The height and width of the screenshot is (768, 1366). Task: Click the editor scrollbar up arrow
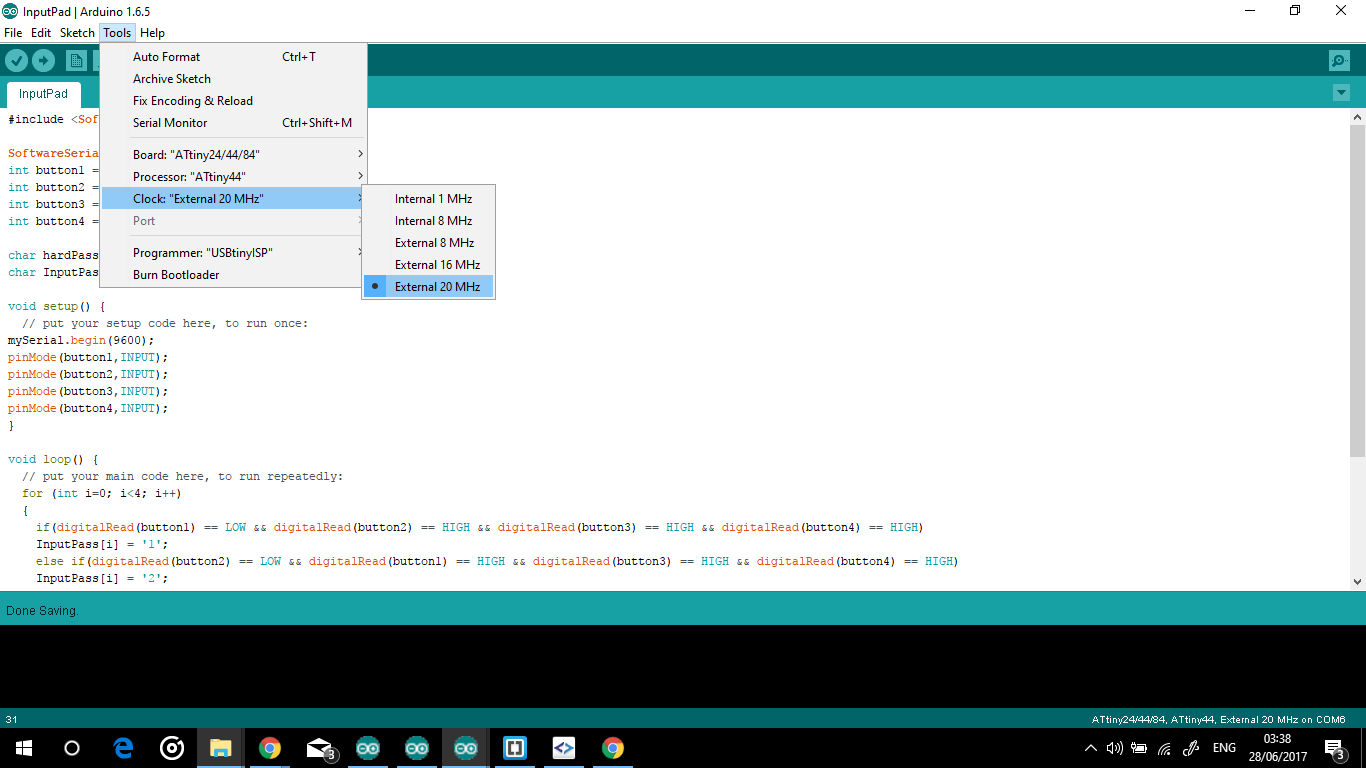pos(1357,116)
